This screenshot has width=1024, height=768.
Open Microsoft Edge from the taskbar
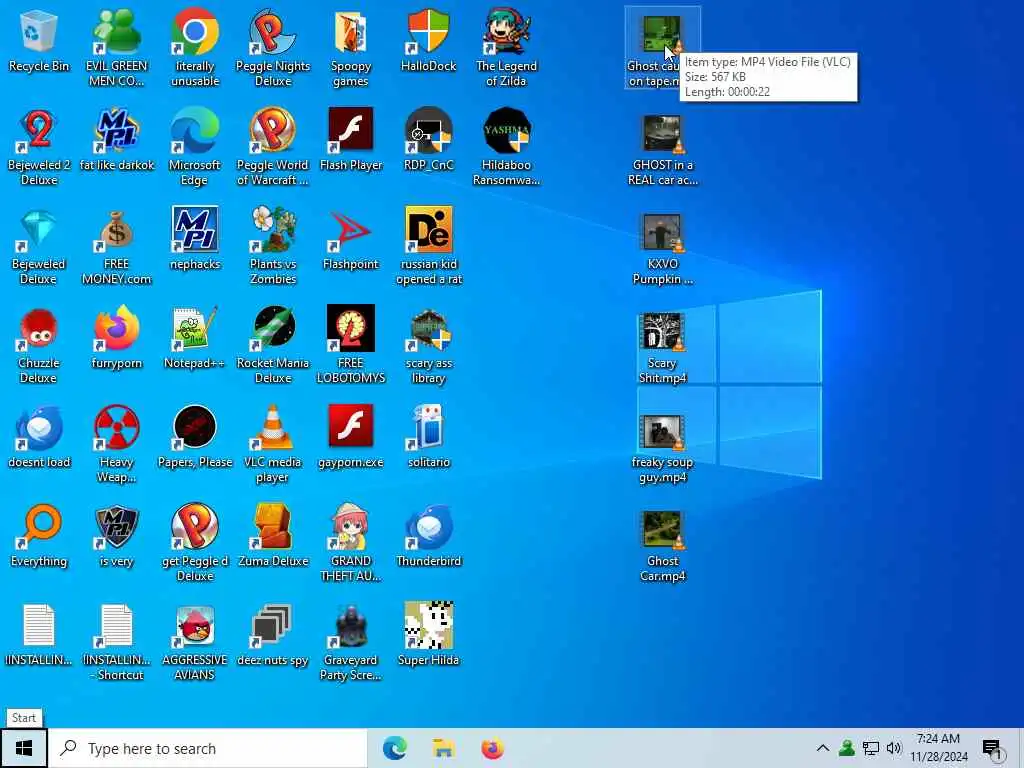(394, 748)
